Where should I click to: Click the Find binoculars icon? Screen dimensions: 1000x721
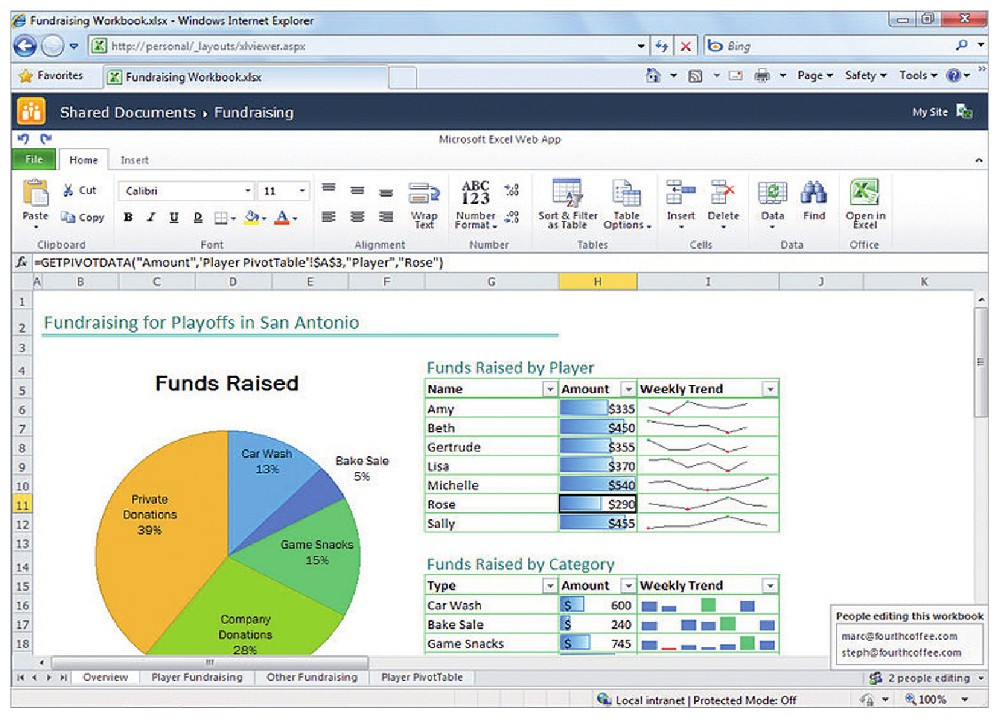814,193
